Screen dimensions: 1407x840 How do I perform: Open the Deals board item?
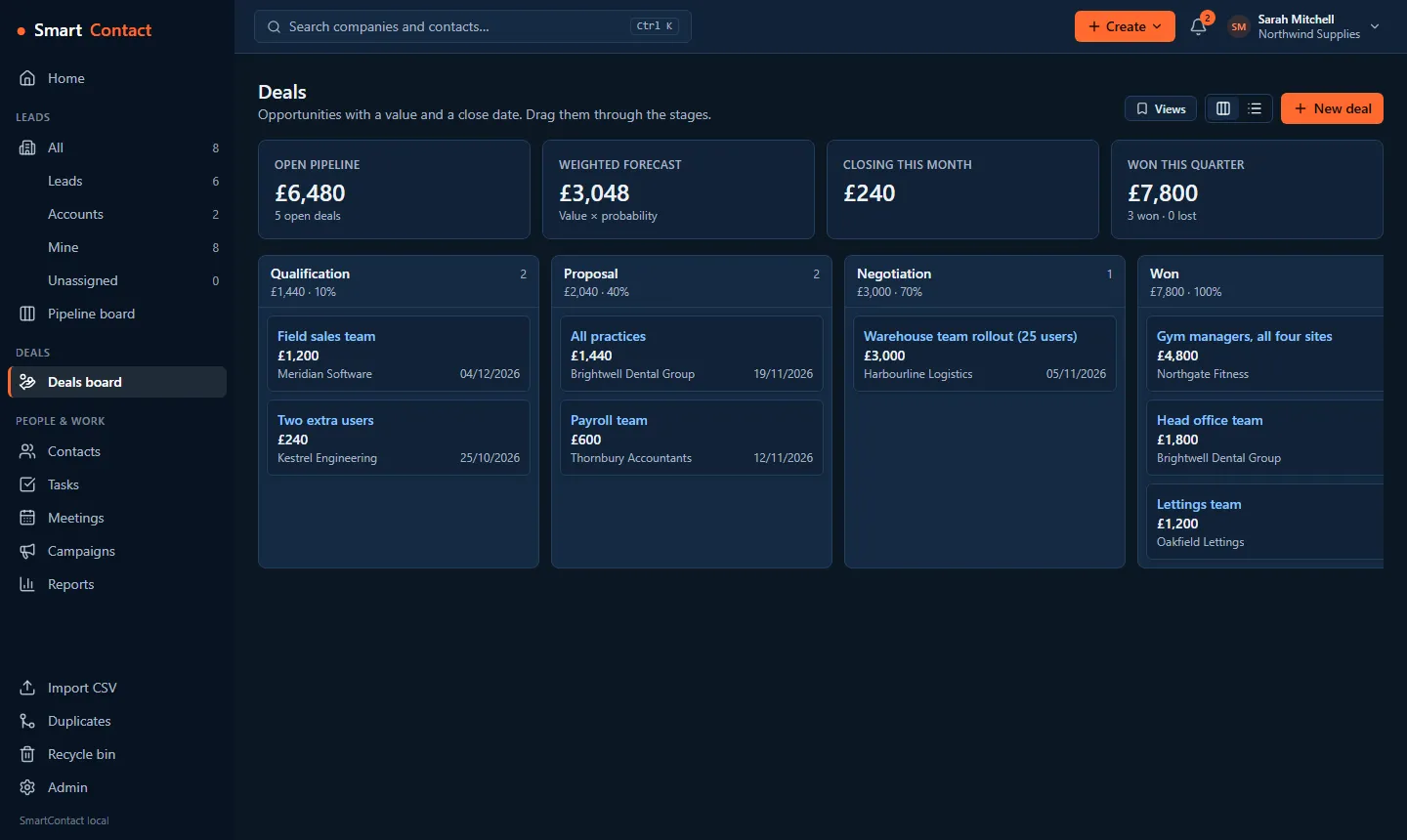[117, 382]
